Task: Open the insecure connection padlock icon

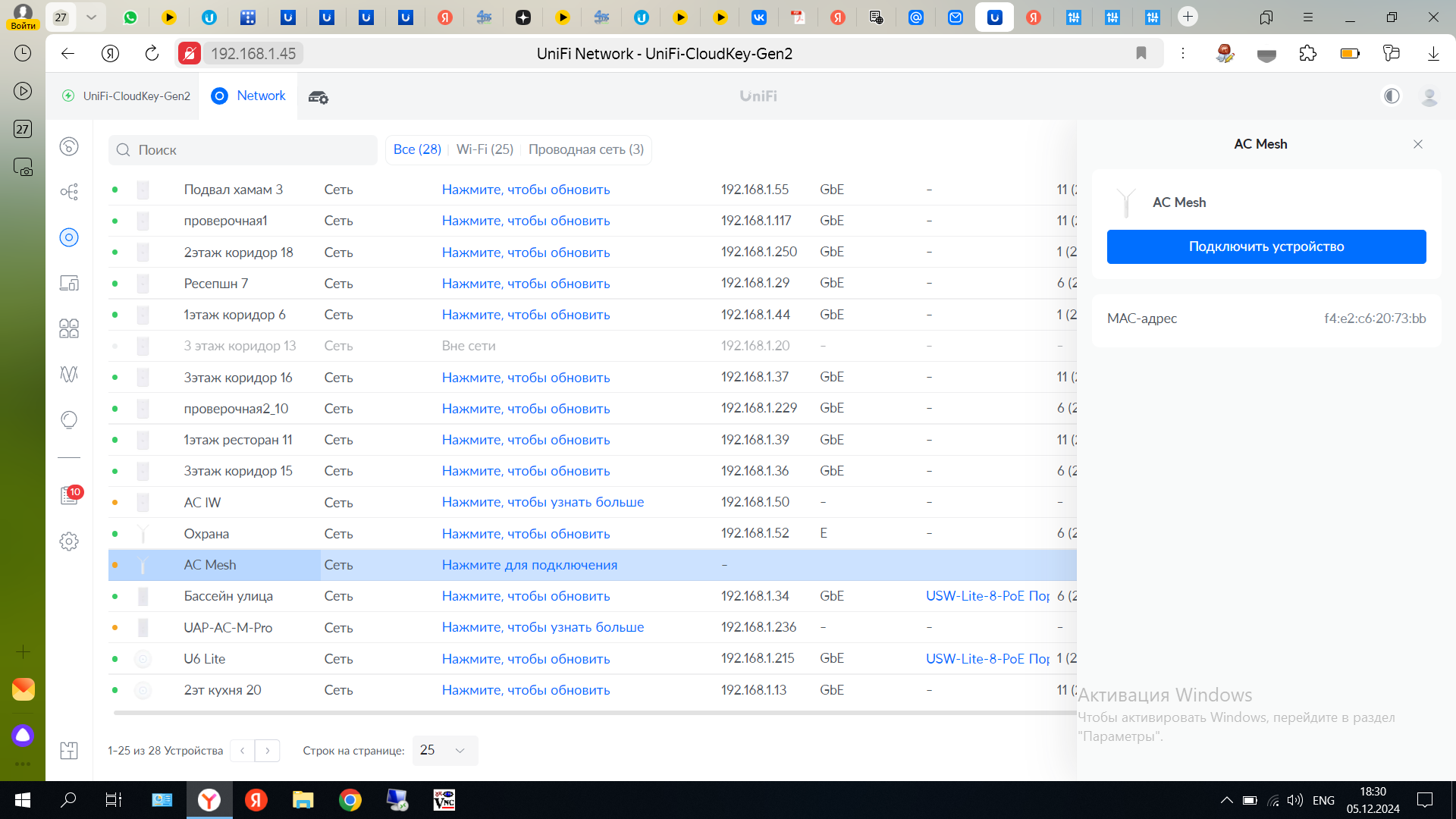Action: [x=190, y=53]
